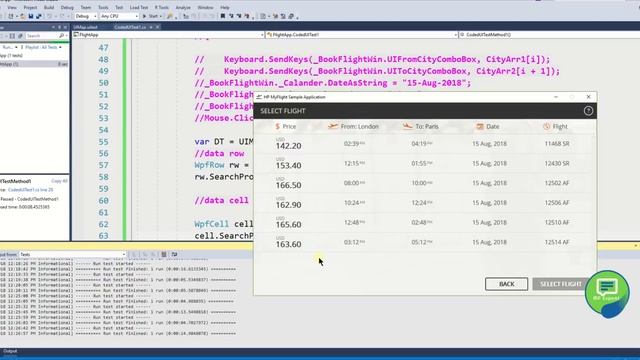Select the flight row priced 166.50
640x360 pixels.
point(424,183)
